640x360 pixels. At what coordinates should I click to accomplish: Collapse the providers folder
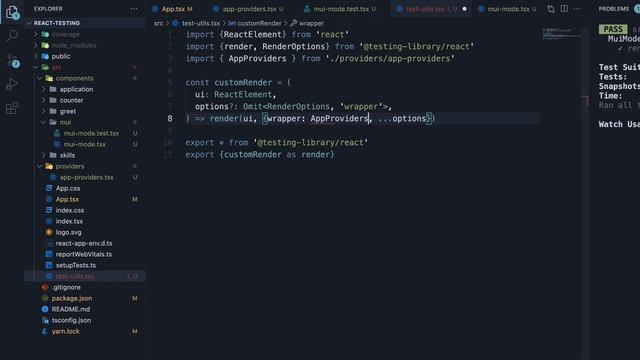coord(70,167)
